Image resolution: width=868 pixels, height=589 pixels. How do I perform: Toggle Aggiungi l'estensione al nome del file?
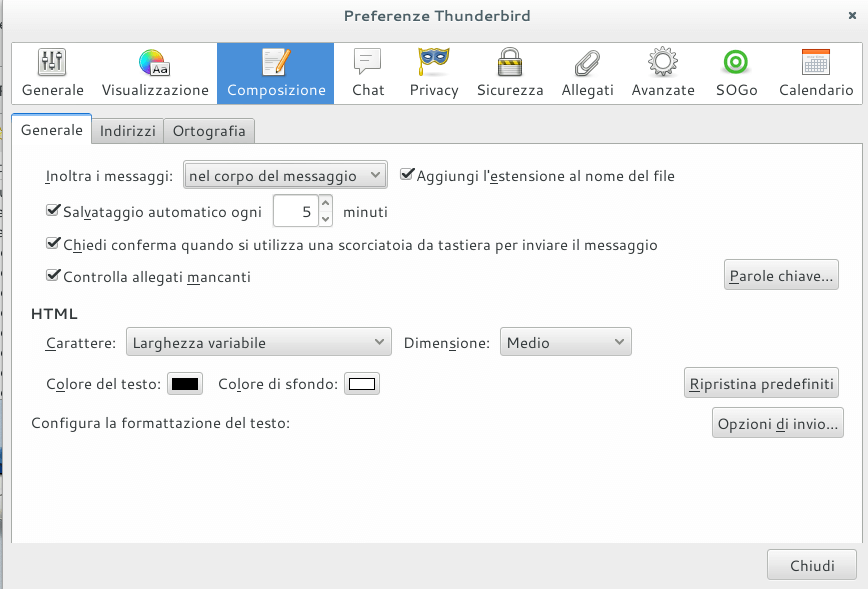407,175
